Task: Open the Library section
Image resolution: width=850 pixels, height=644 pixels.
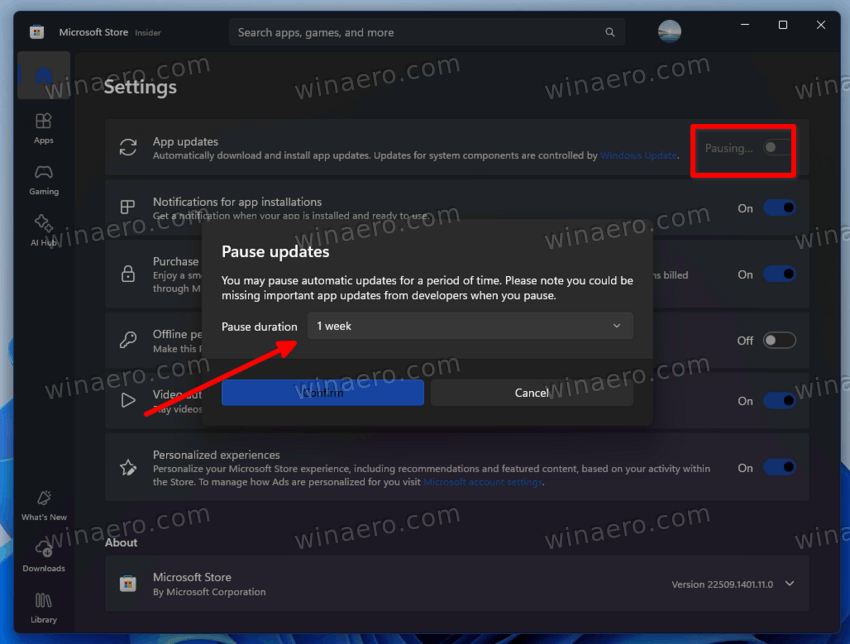Action: click(43, 606)
